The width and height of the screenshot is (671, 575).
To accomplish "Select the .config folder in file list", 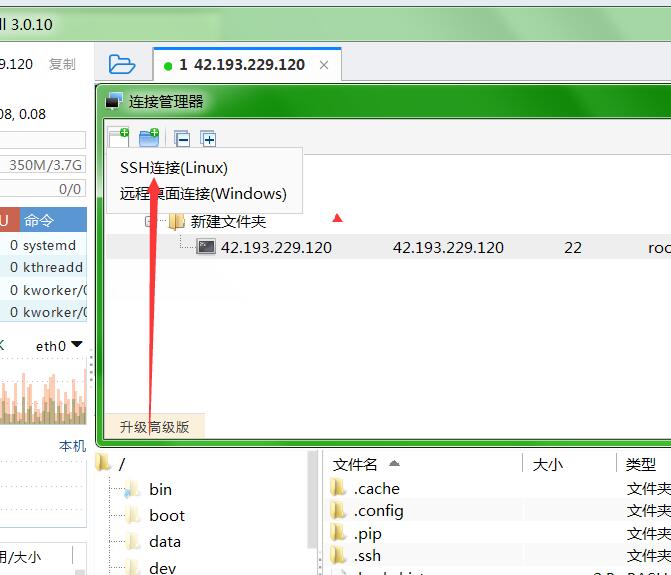I will (x=378, y=511).
